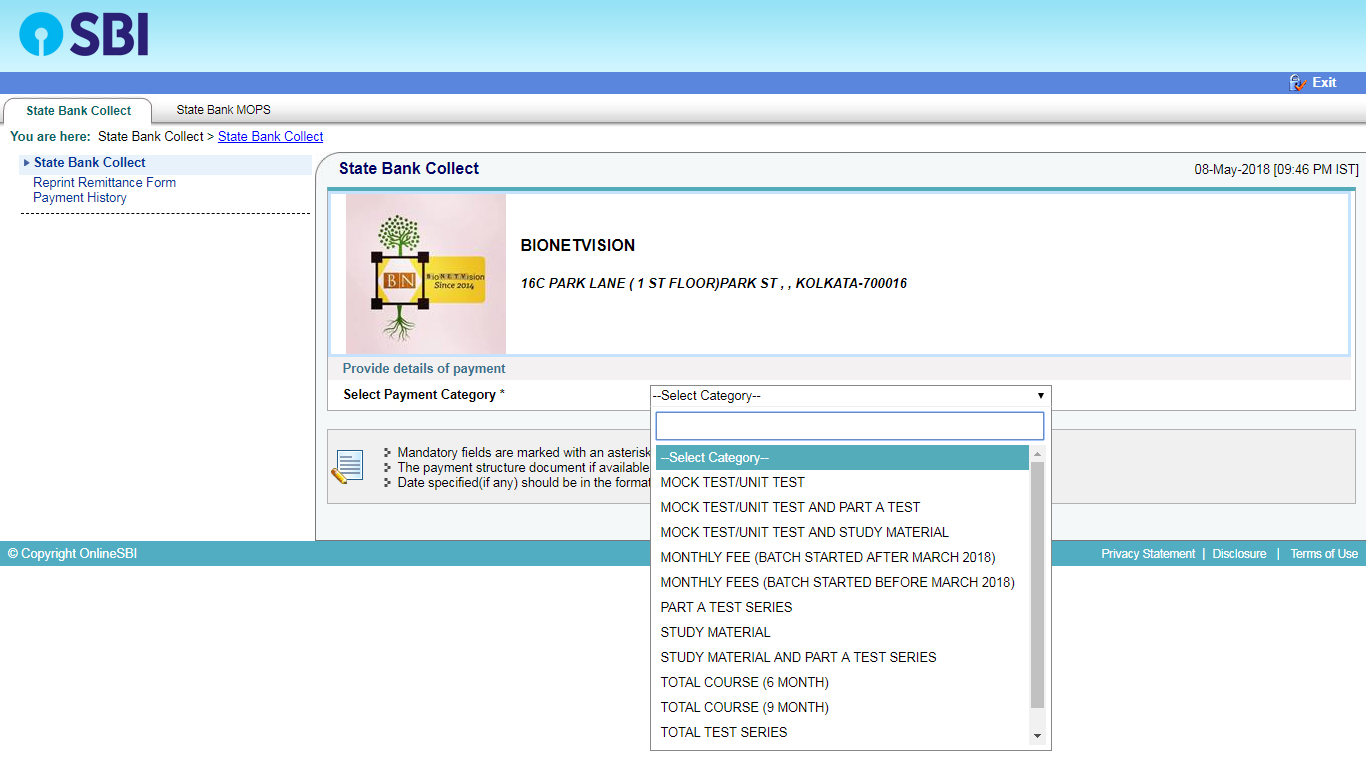The image size is (1366, 768).
Task: Click the Exit link
Action: click(1324, 83)
